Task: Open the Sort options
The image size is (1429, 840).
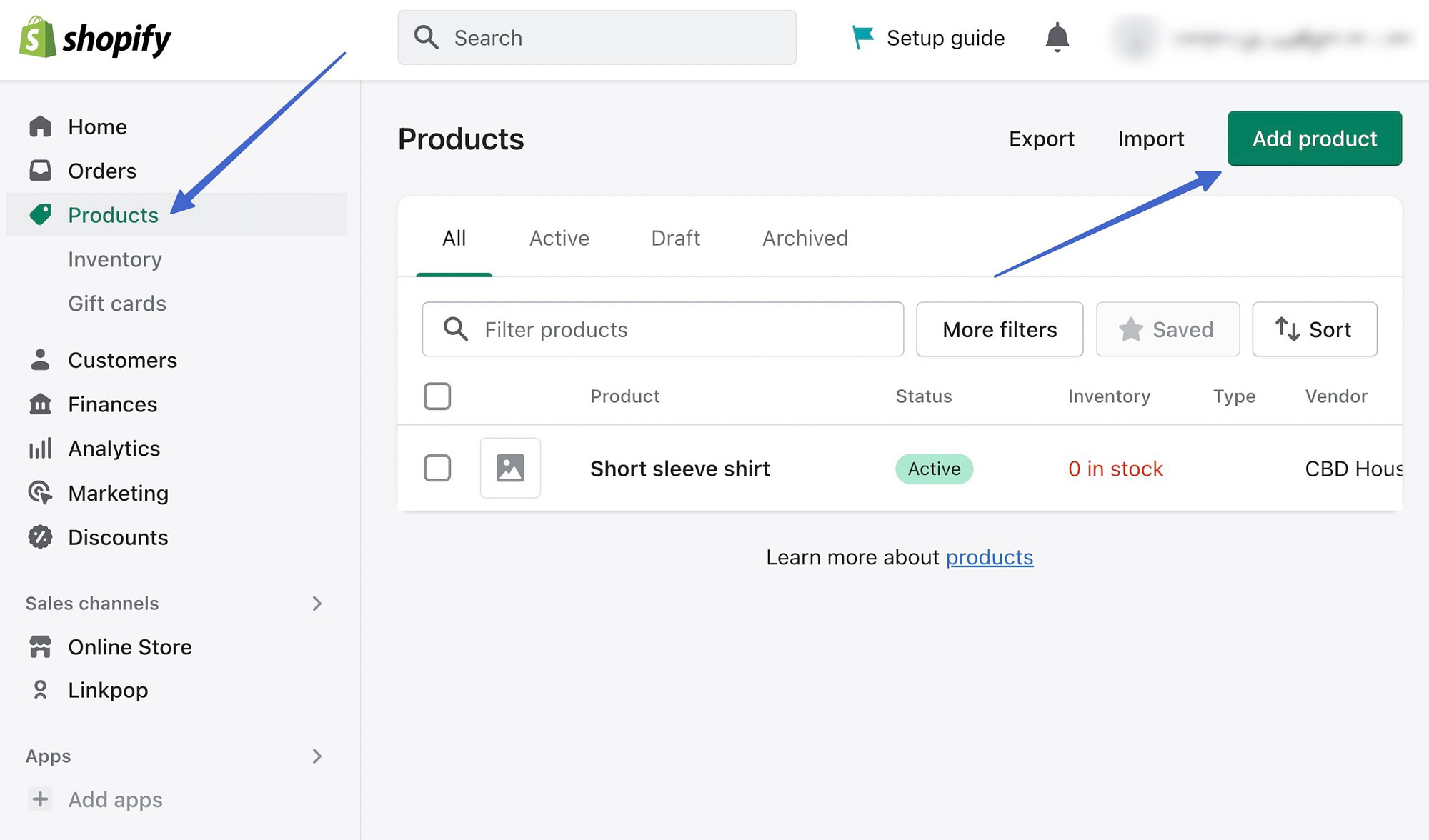Action: pos(1314,329)
